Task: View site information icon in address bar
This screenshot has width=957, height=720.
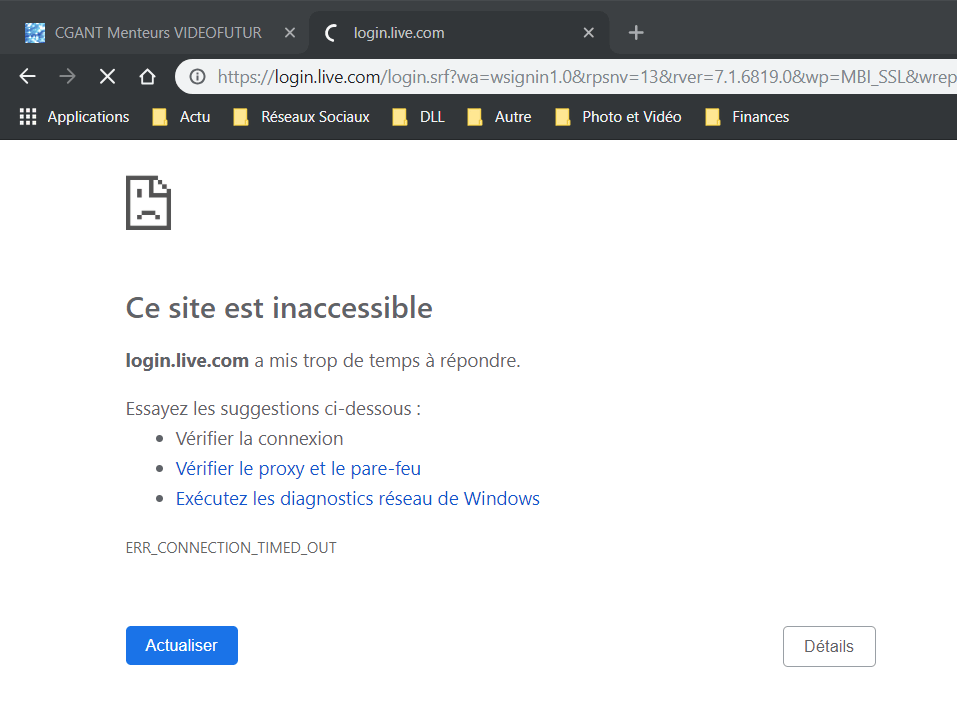Action: pos(197,76)
